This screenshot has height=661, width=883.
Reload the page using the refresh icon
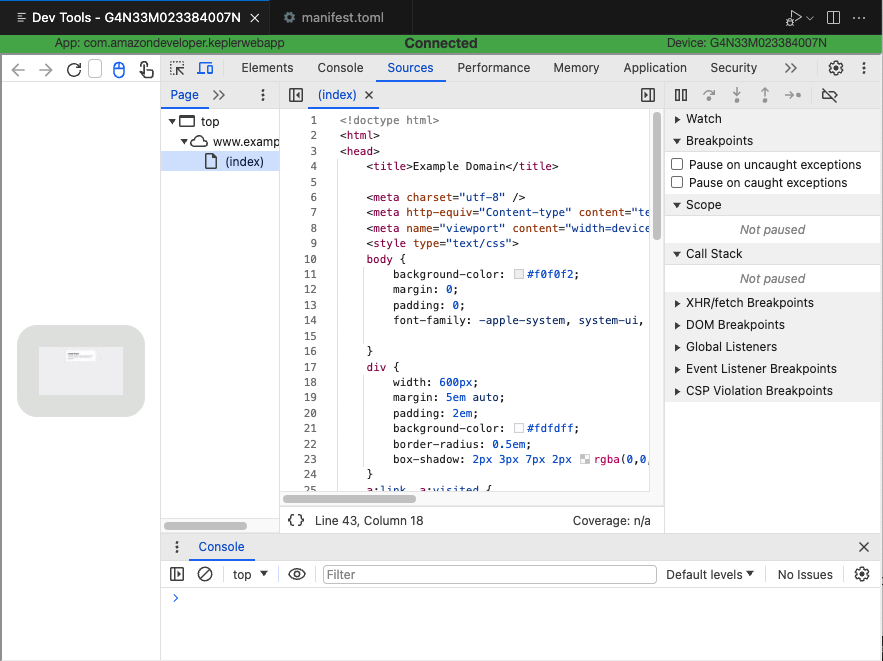[x=73, y=69]
